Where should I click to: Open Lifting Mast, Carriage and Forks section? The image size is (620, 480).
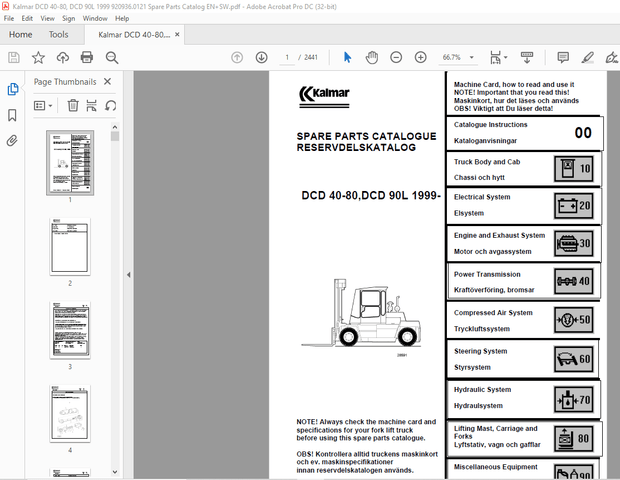coord(524,438)
